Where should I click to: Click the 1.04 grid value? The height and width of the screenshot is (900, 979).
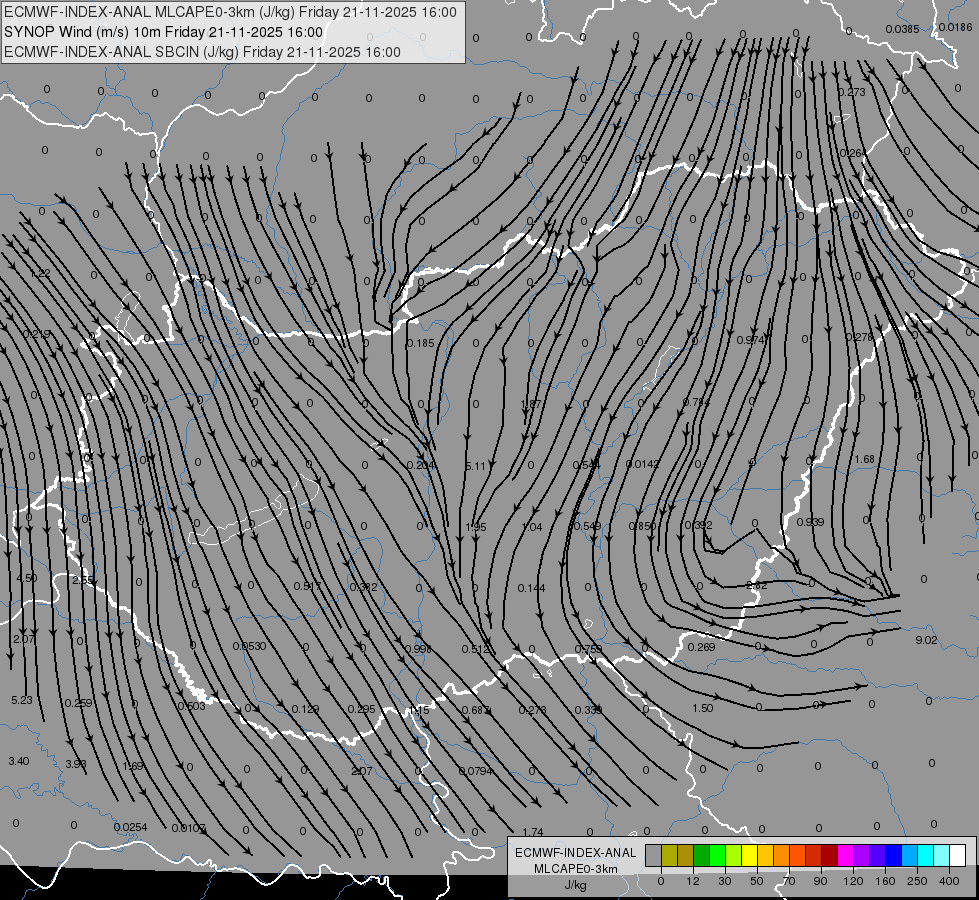tap(532, 527)
